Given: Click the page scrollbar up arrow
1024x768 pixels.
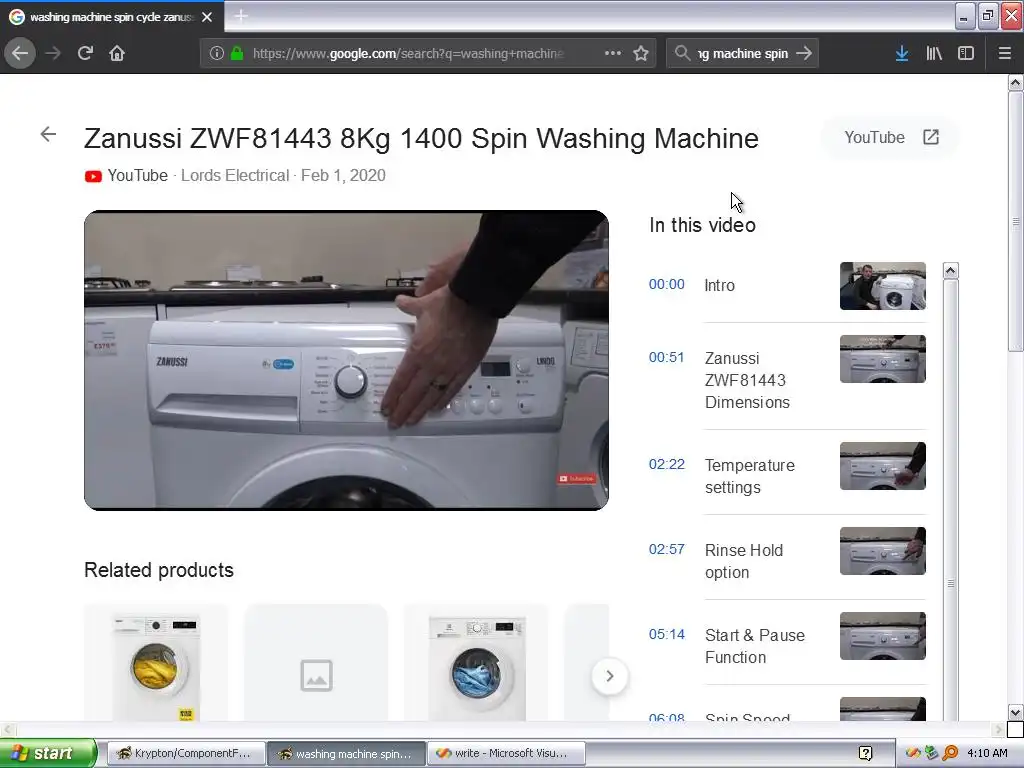Looking at the screenshot, I should pos(1015,83).
